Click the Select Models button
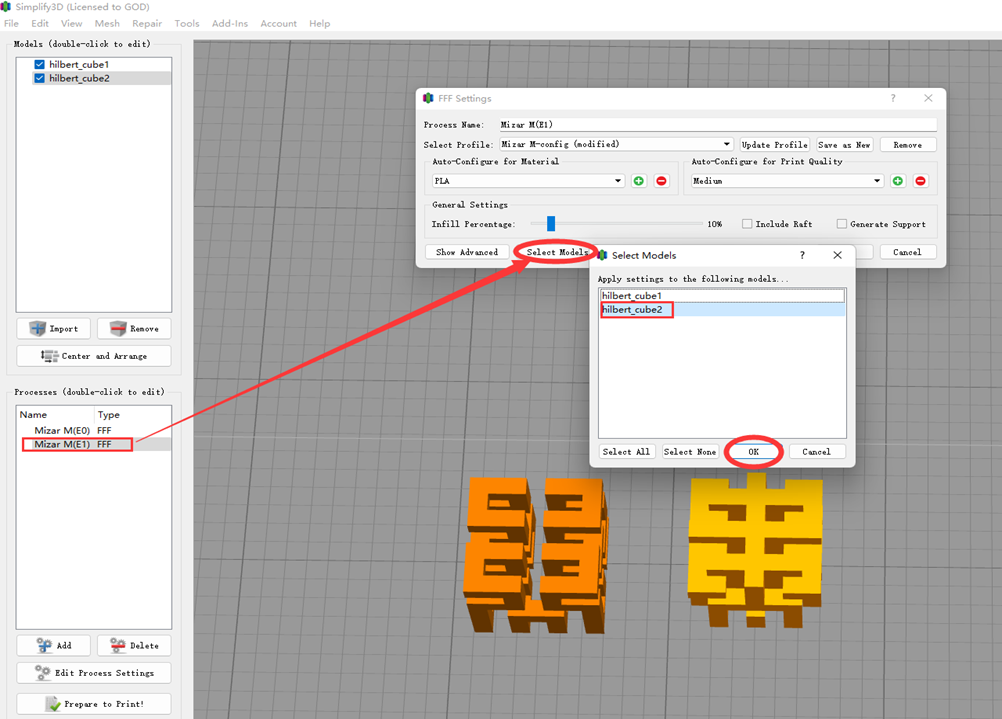The width and height of the screenshot is (1002, 719). [557, 252]
